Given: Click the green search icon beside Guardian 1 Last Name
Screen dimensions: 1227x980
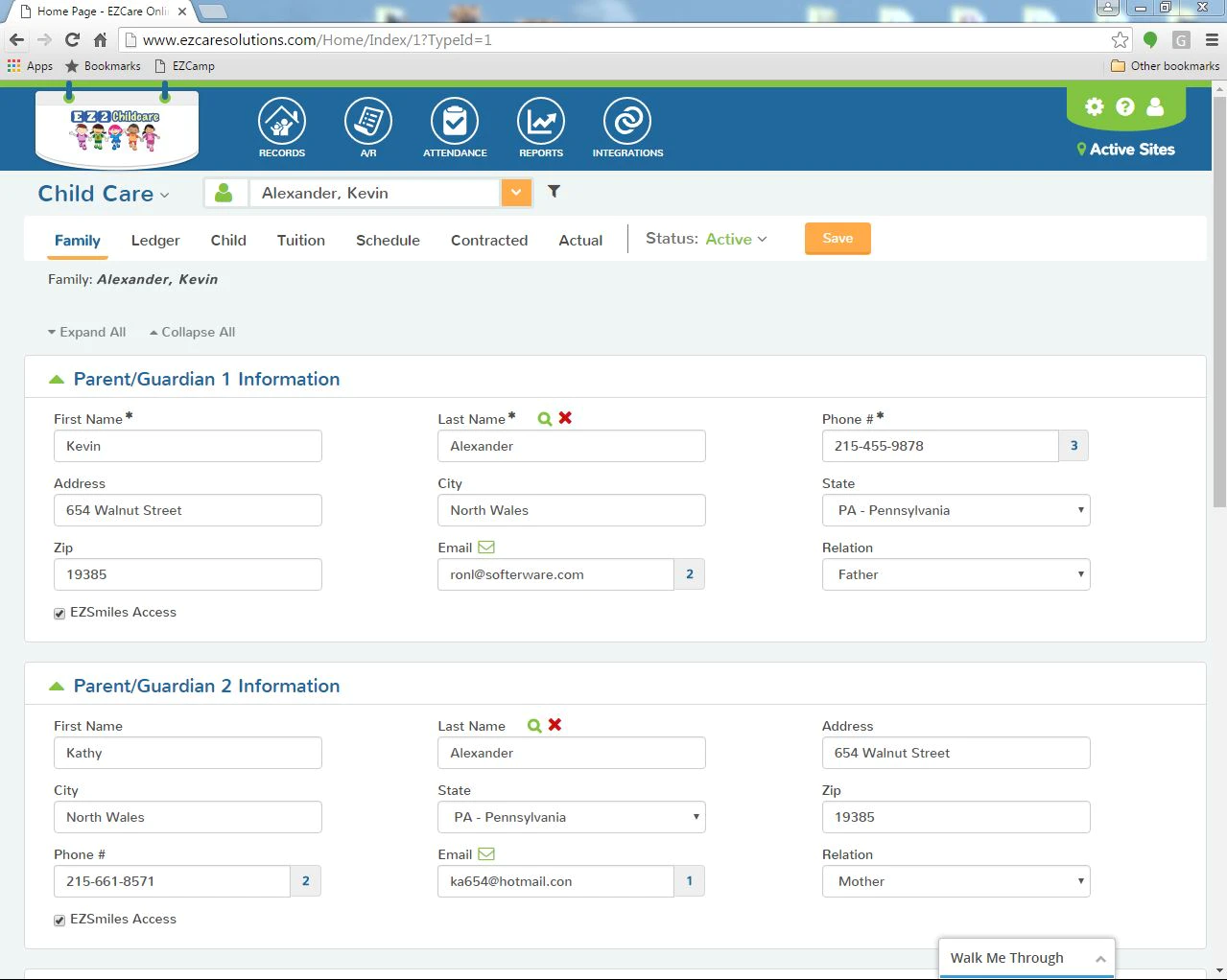Looking at the screenshot, I should 545,418.
